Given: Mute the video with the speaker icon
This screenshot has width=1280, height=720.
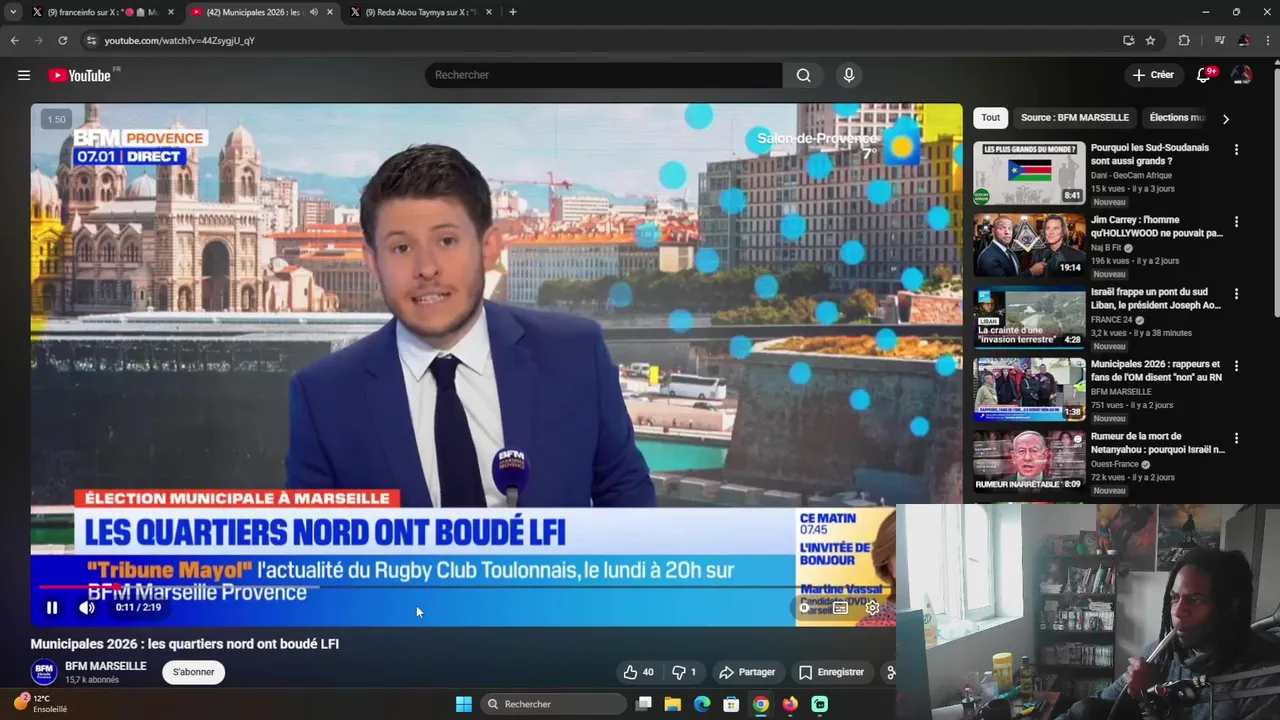Looking at the screenshot, I should click(x=87, y=607).
